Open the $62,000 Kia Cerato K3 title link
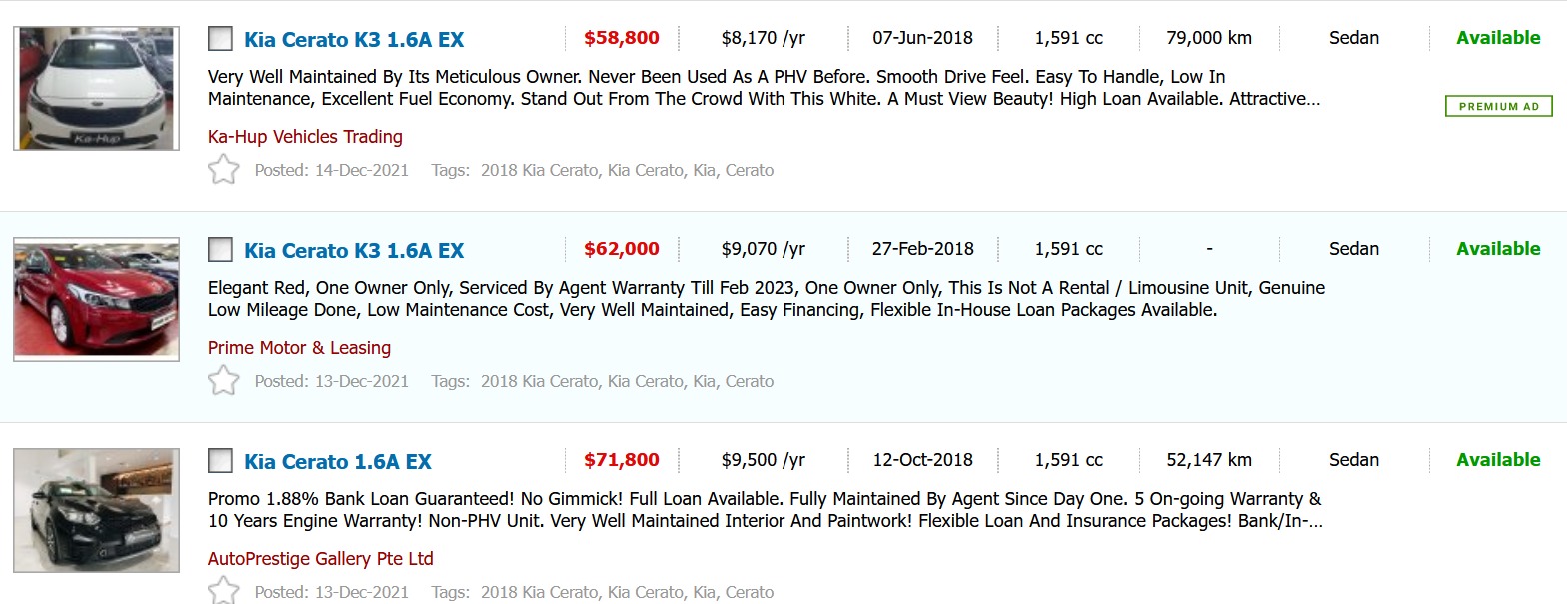Viewport: 1568px width, 604px height. point(354,251)
